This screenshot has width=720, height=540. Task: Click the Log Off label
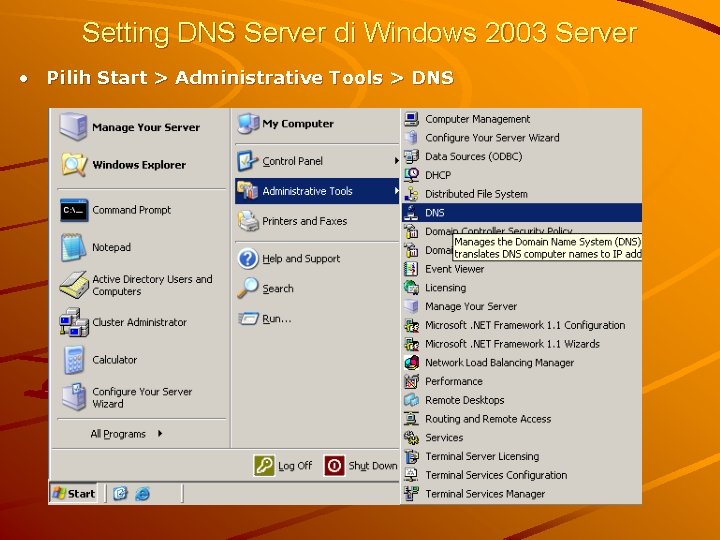[295, 466]
